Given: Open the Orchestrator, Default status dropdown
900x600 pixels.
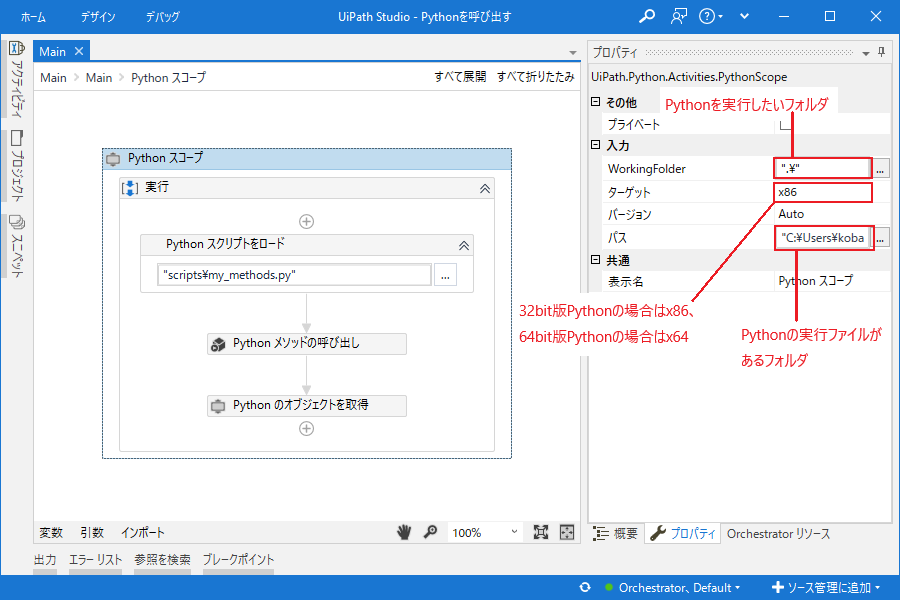Looking at the screenshot, I should (680, 587).
